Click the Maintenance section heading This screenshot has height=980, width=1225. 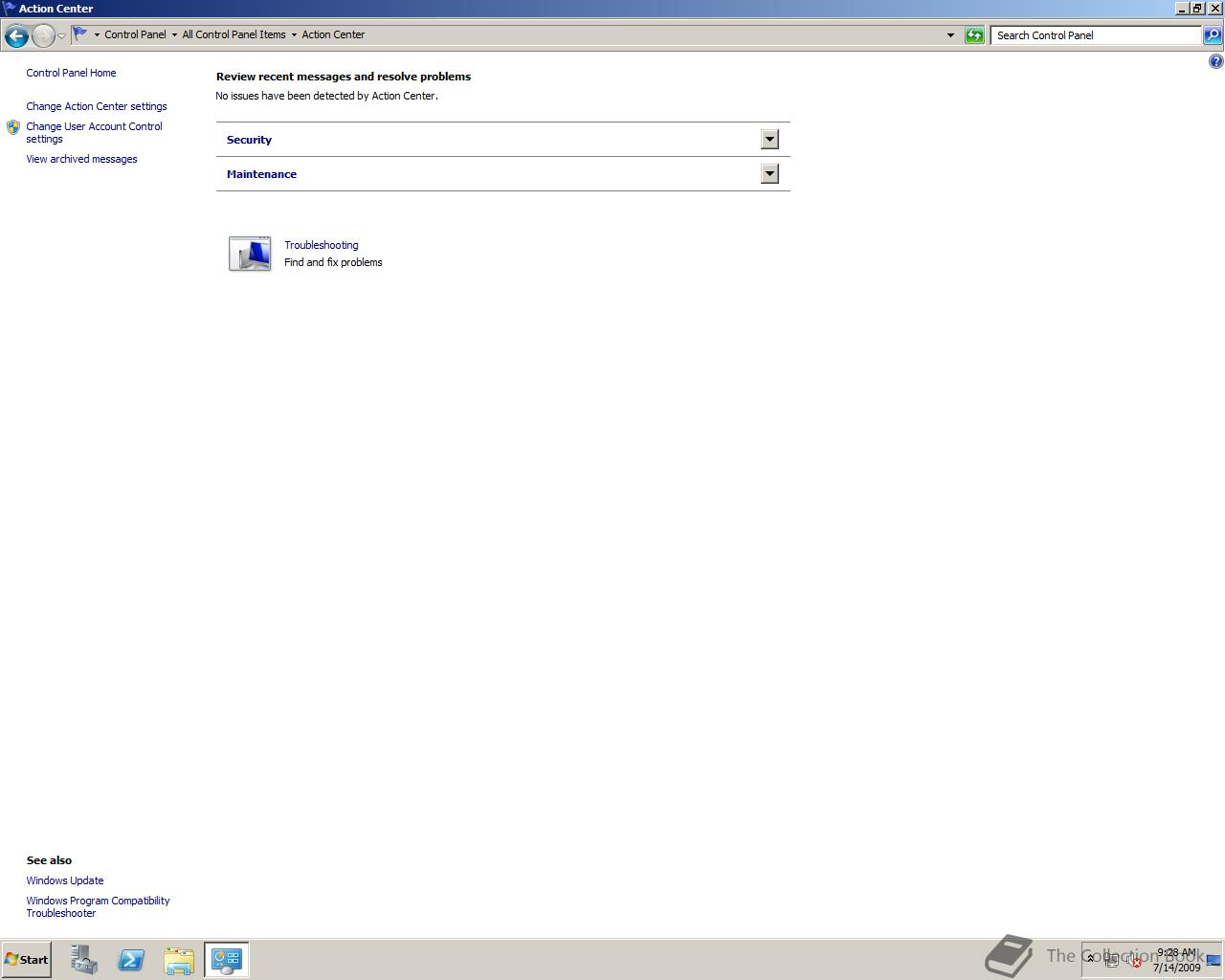click(x=261, y=174)
